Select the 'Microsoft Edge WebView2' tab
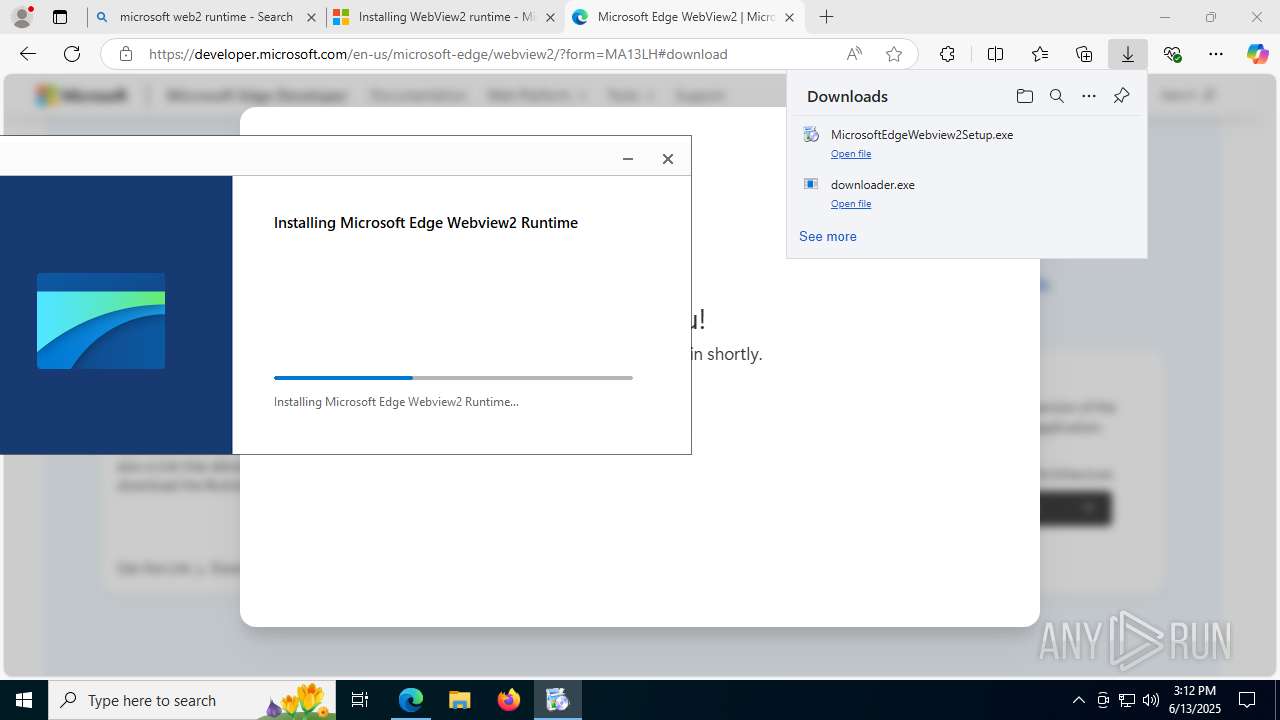1280x720 pixels. click(685, 17)
